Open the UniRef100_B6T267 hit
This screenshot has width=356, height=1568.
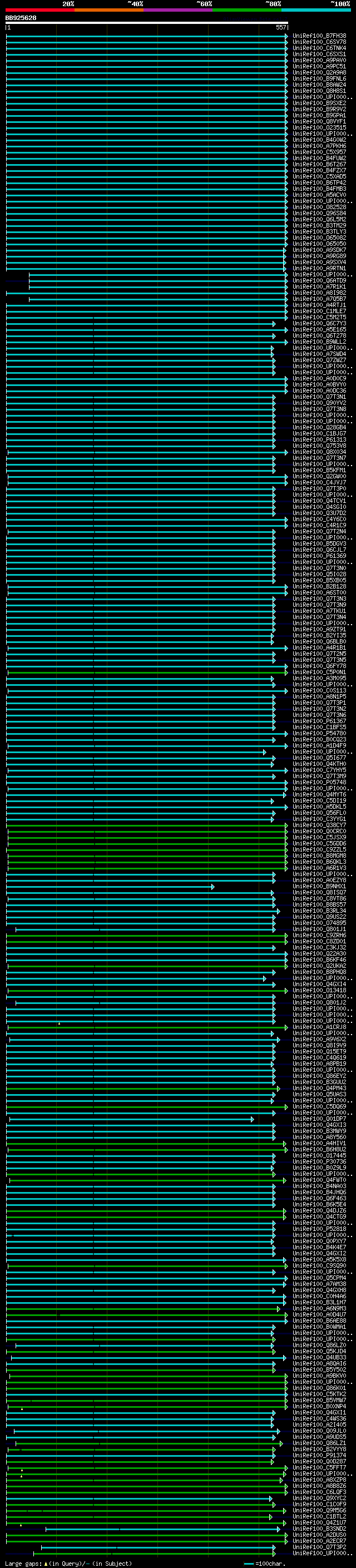pyautogui.click(x=319, y=164)
